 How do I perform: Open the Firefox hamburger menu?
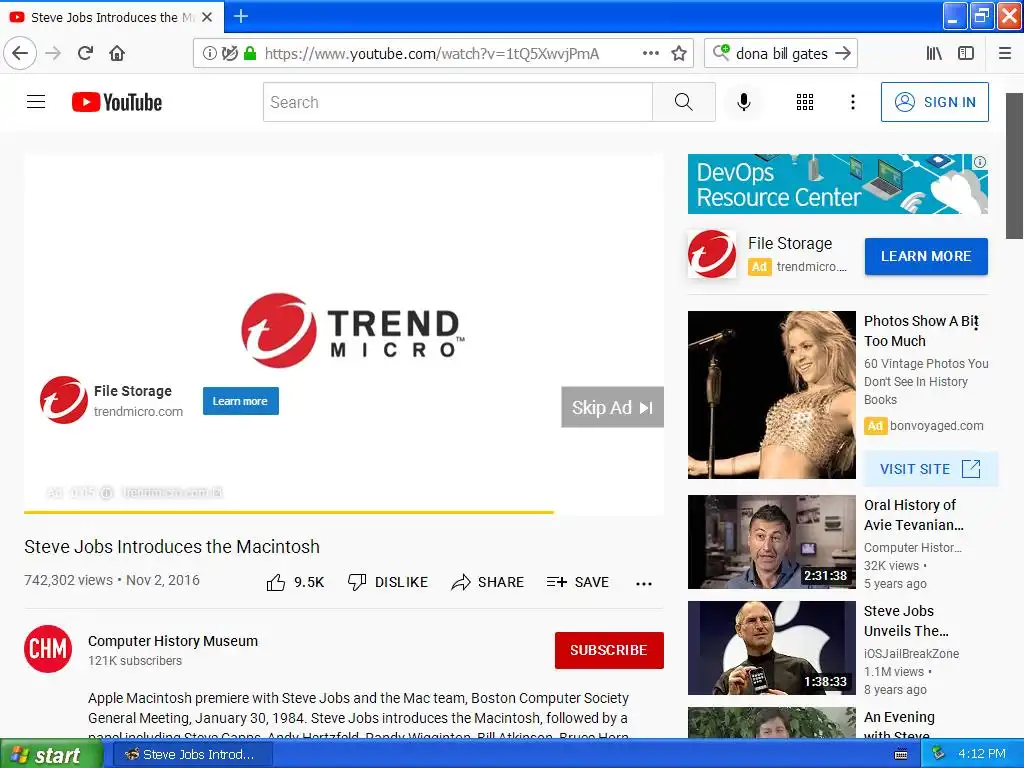[1005, 53]
